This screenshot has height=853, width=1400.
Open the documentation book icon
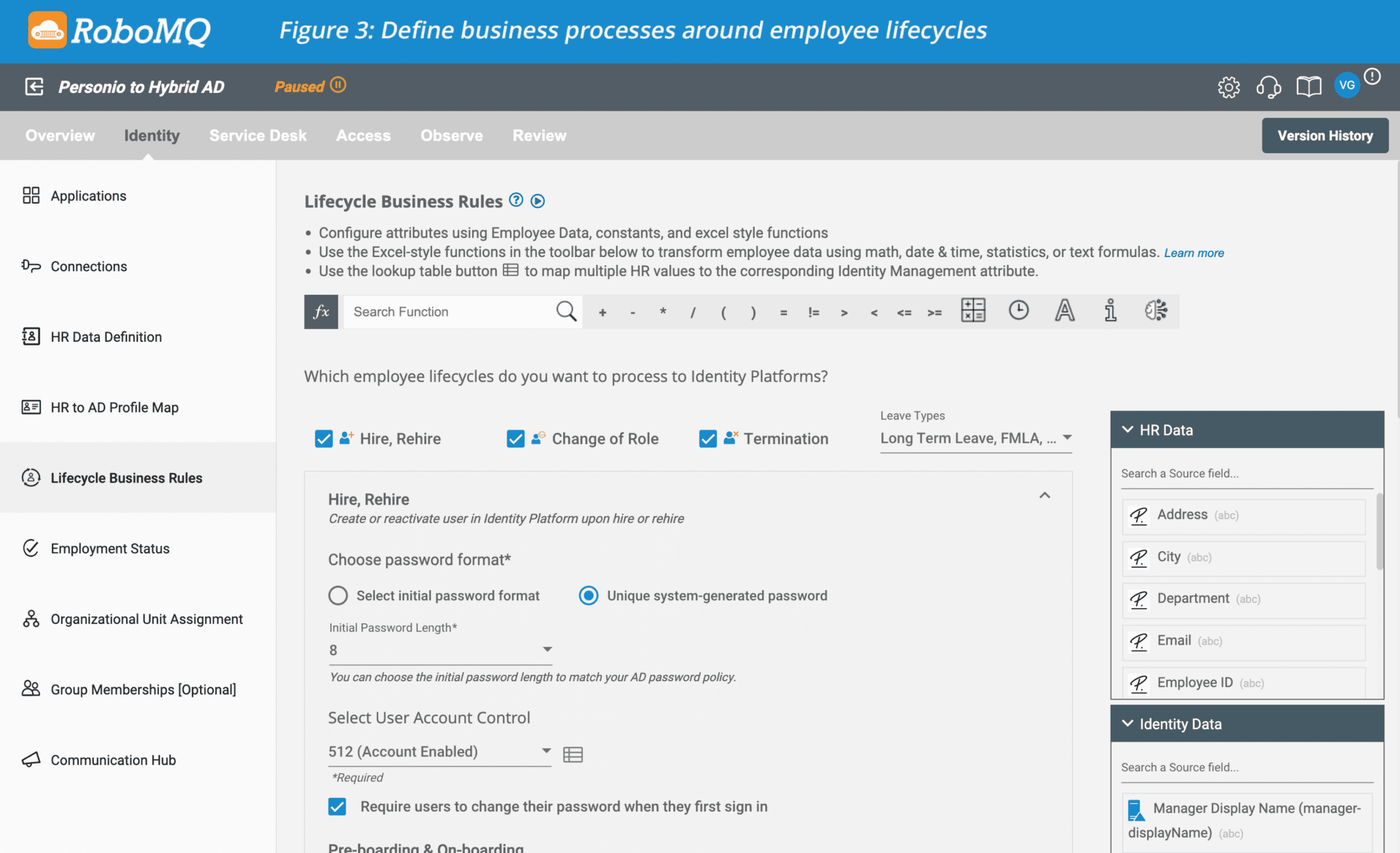(x=1308, y=87)
